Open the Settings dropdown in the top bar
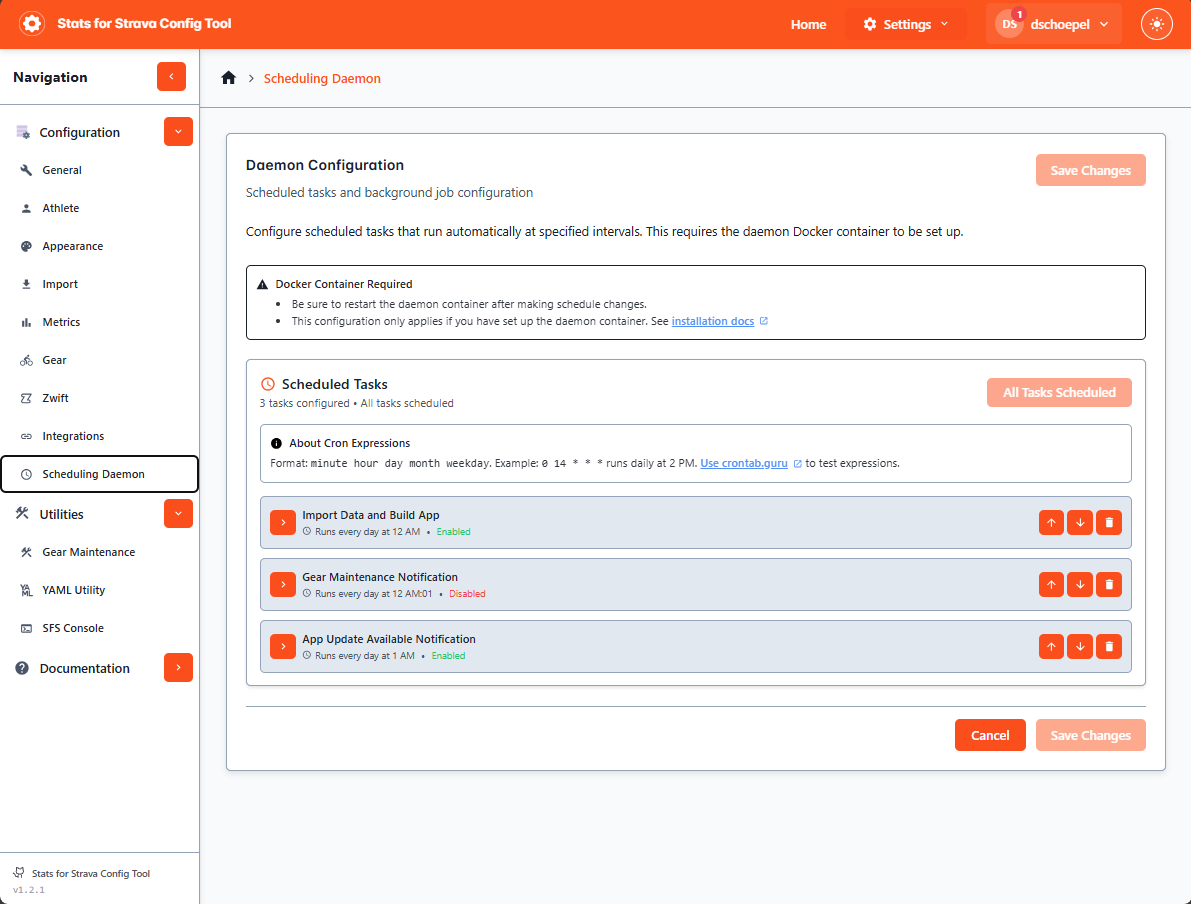The height and width of the screenshot is (904, 1191). tap(904, 23)
